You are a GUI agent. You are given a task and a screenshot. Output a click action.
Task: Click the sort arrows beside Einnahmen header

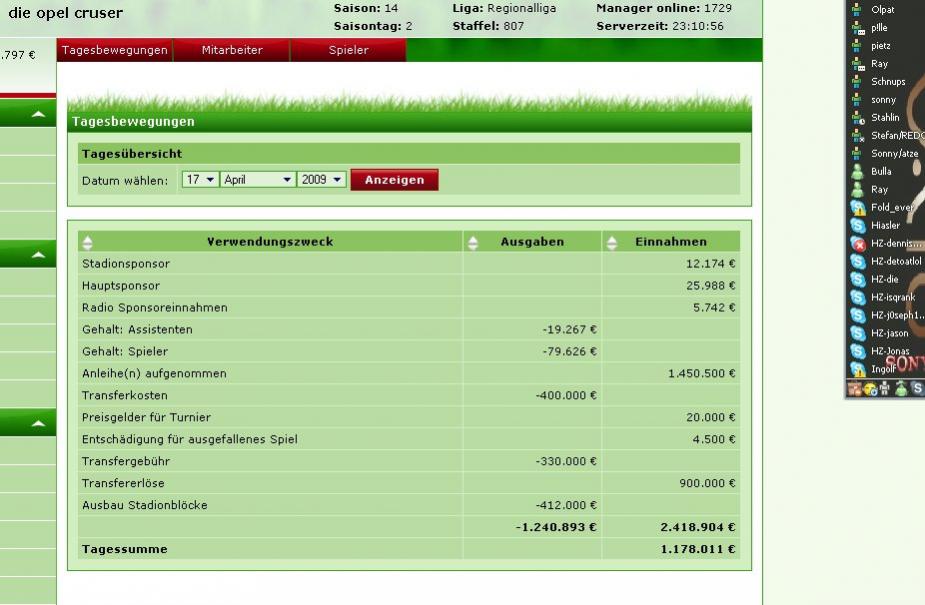coord(611,242)
